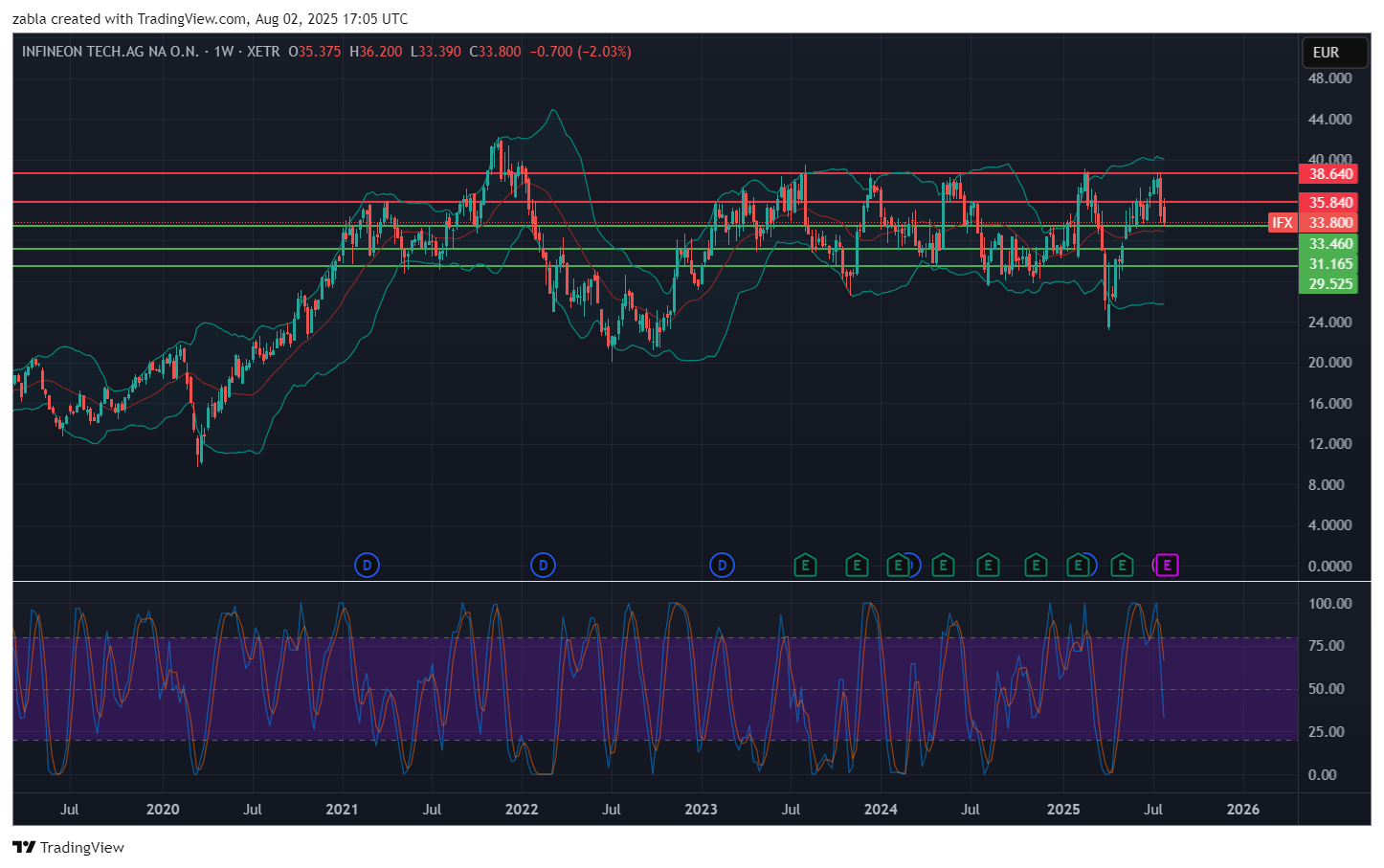Click the 8.000 price axis label

tap(1326, 485)
